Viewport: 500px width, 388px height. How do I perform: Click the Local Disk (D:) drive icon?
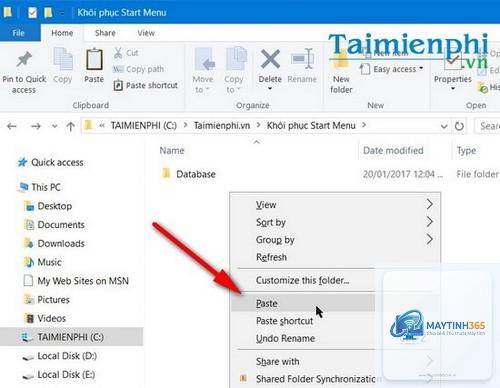[x=28, y=357]
